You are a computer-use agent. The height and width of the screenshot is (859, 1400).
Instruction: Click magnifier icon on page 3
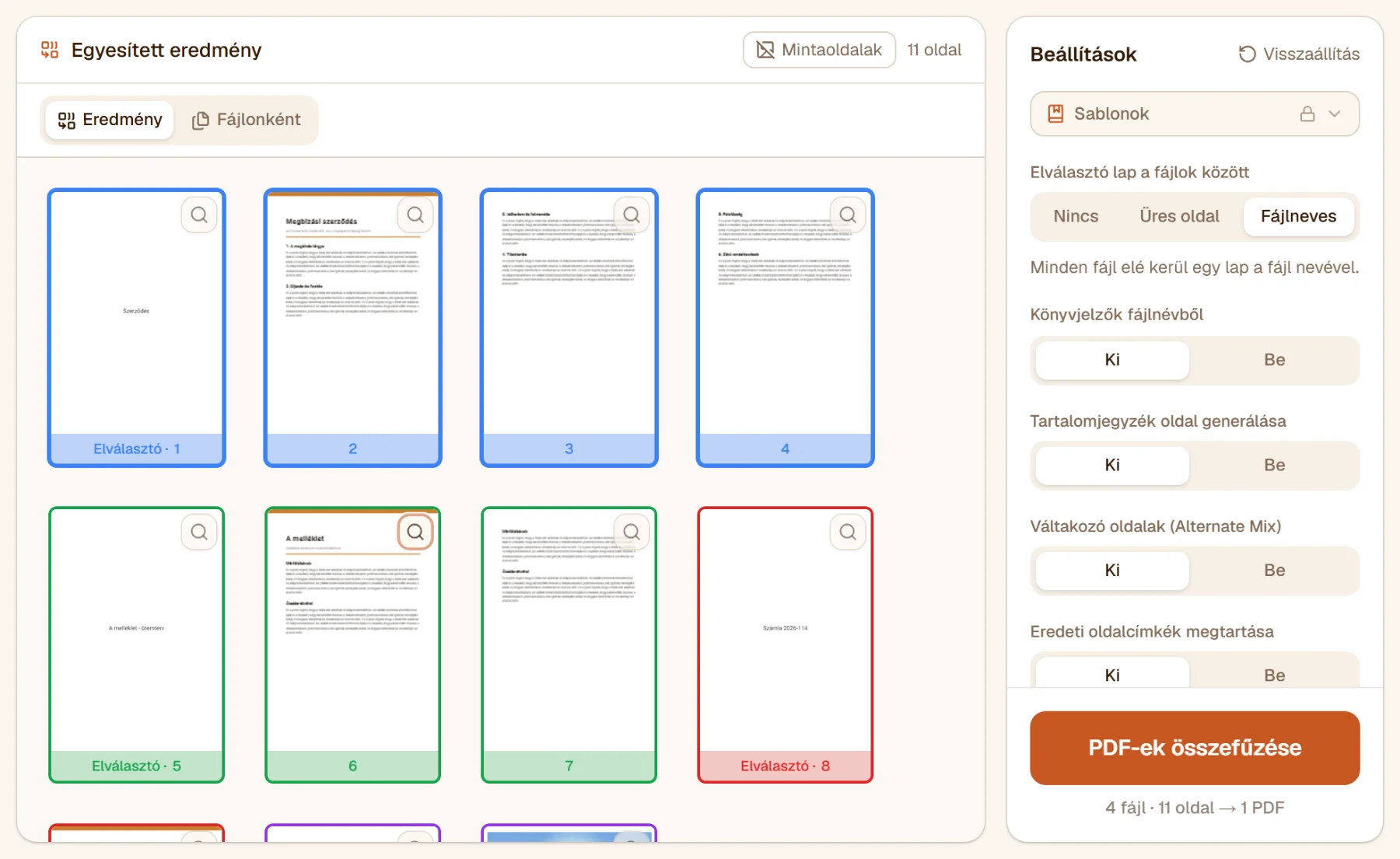coord(632,215)
